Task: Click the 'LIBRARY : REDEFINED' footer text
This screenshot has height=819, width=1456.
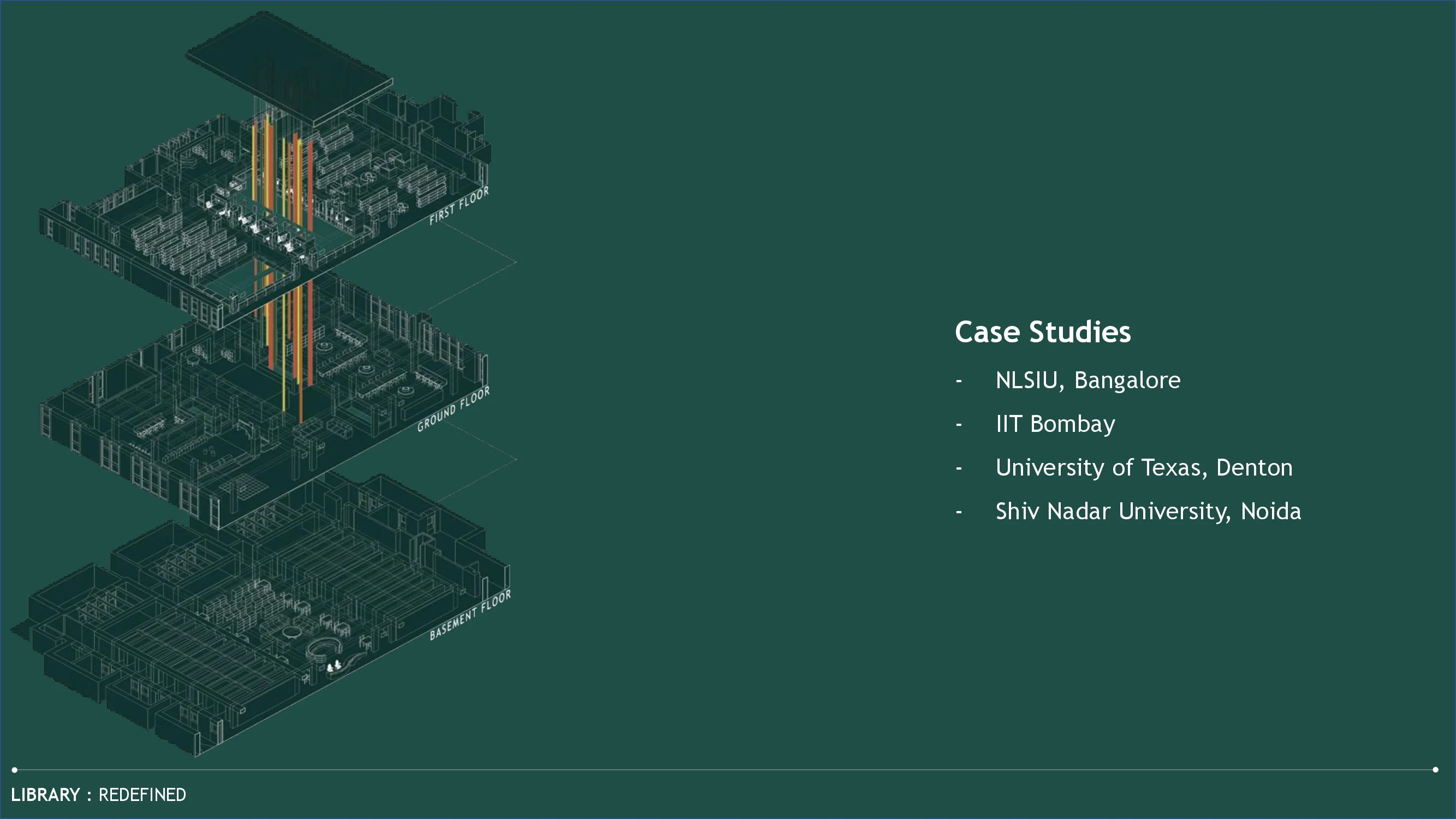Action: tap(98, 794)
